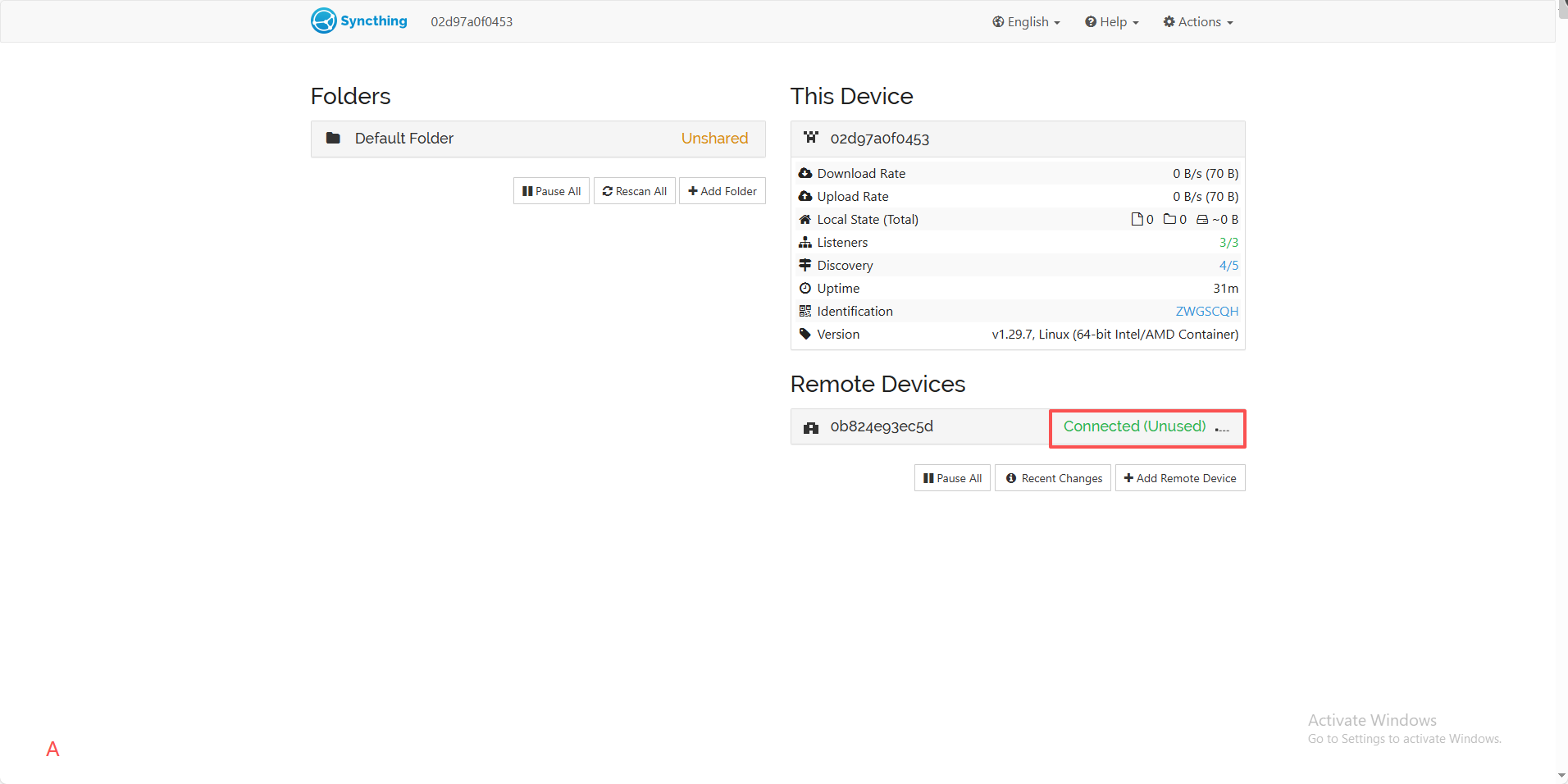Click the globe icon beside English
This screenshot has width=1568, height=784.
point(998,21)
